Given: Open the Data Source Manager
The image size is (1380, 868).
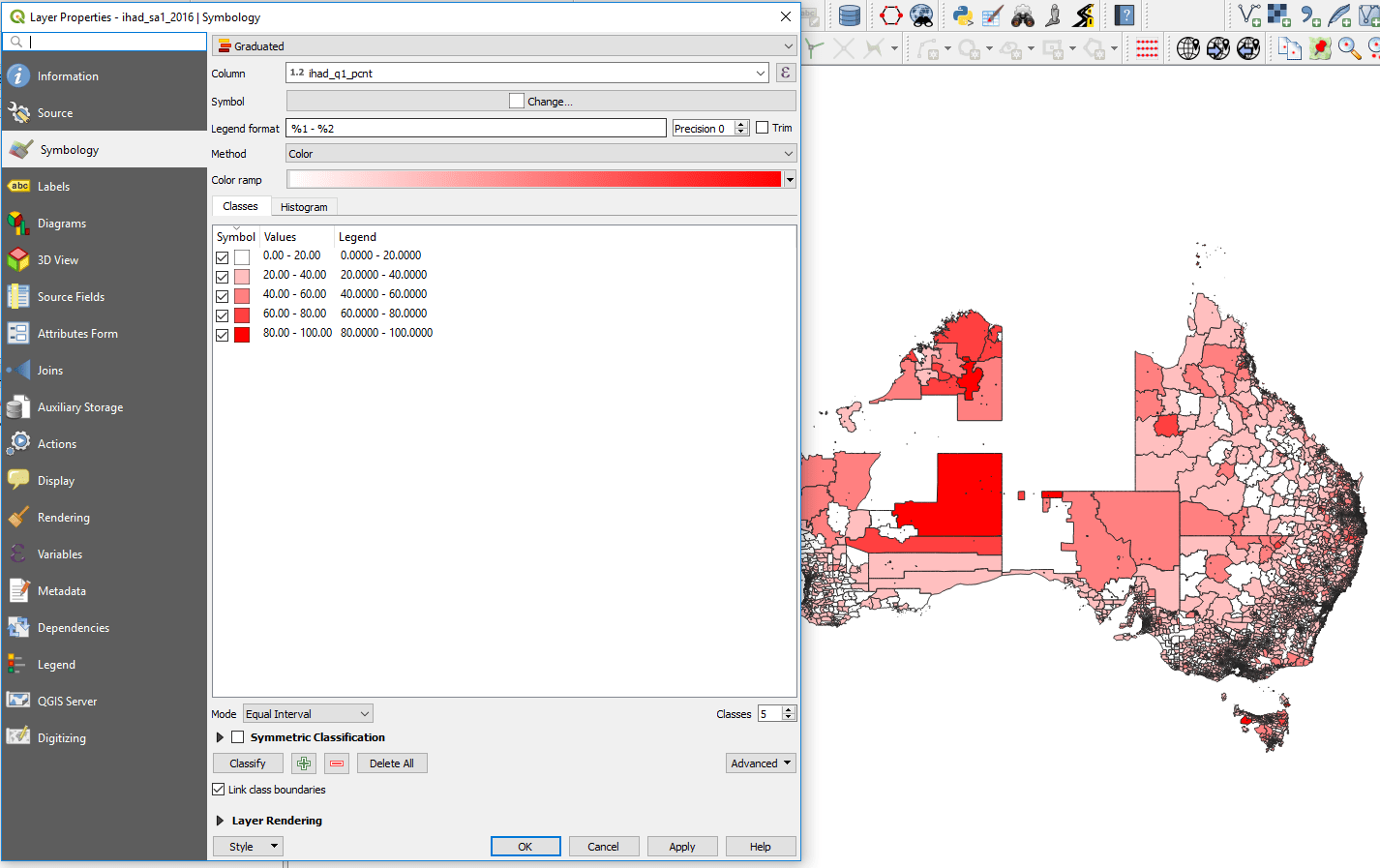Looking at the screenshot, I should coord(849,16).
